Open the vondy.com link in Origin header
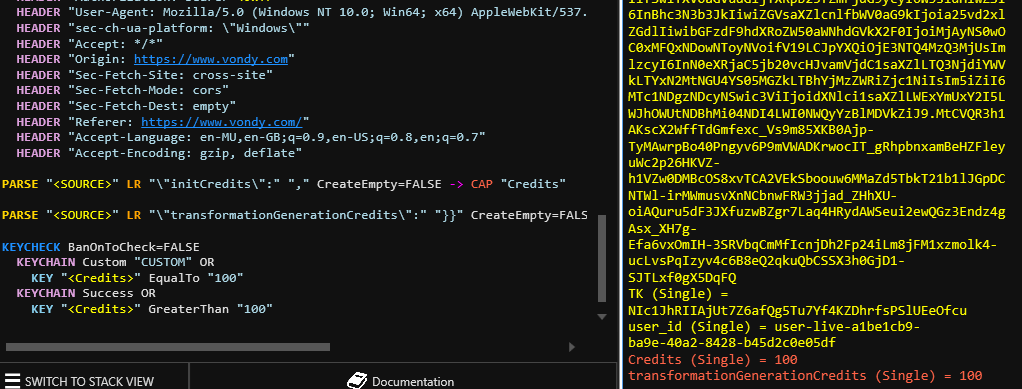The width and height of the screenshot is (1022, 389). [211, 59]
